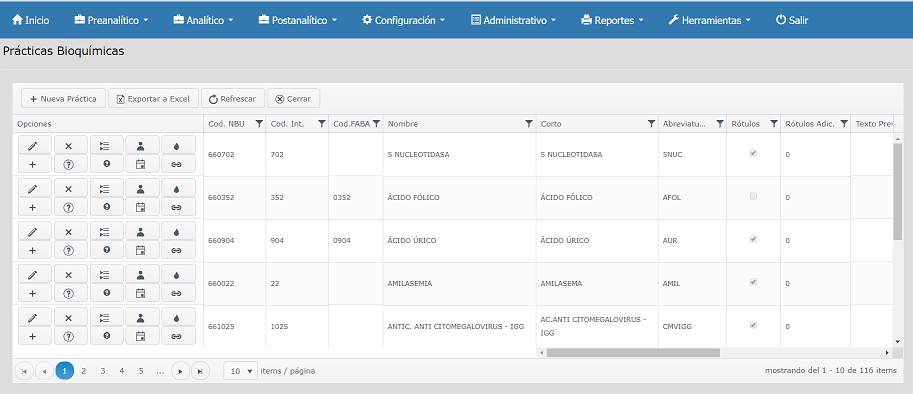Click the indented list icon in AMILASEMIA row
The height and width of the screenshot is (394, 913).
tap(104, 275)
